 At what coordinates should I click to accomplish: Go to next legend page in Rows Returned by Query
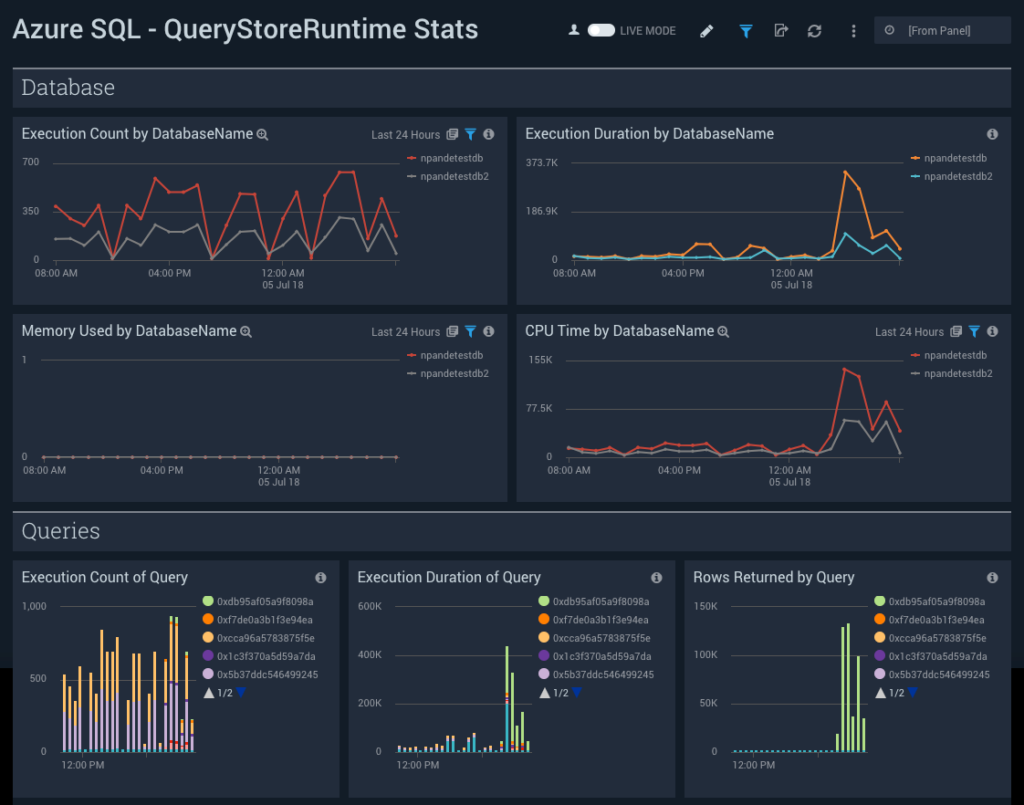coord(912,692)
